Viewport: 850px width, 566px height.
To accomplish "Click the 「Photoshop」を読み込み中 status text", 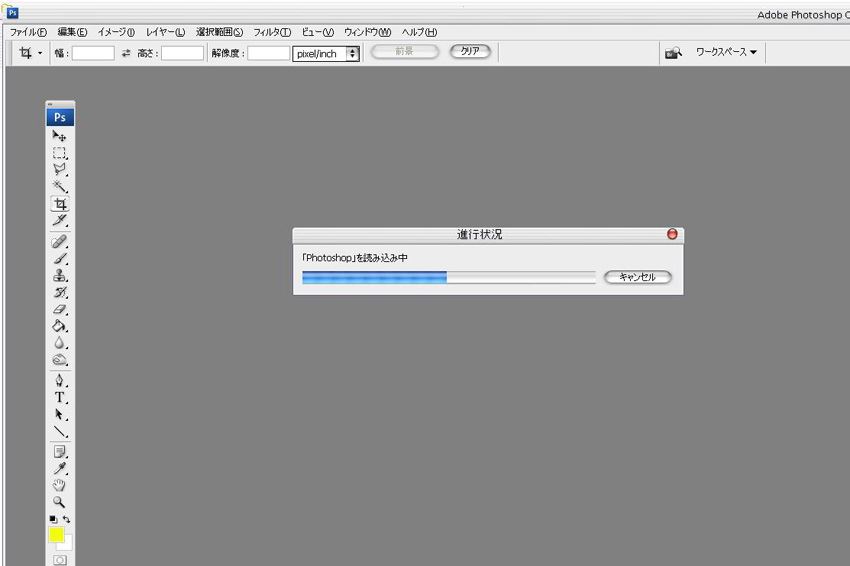I will (355, 258).
